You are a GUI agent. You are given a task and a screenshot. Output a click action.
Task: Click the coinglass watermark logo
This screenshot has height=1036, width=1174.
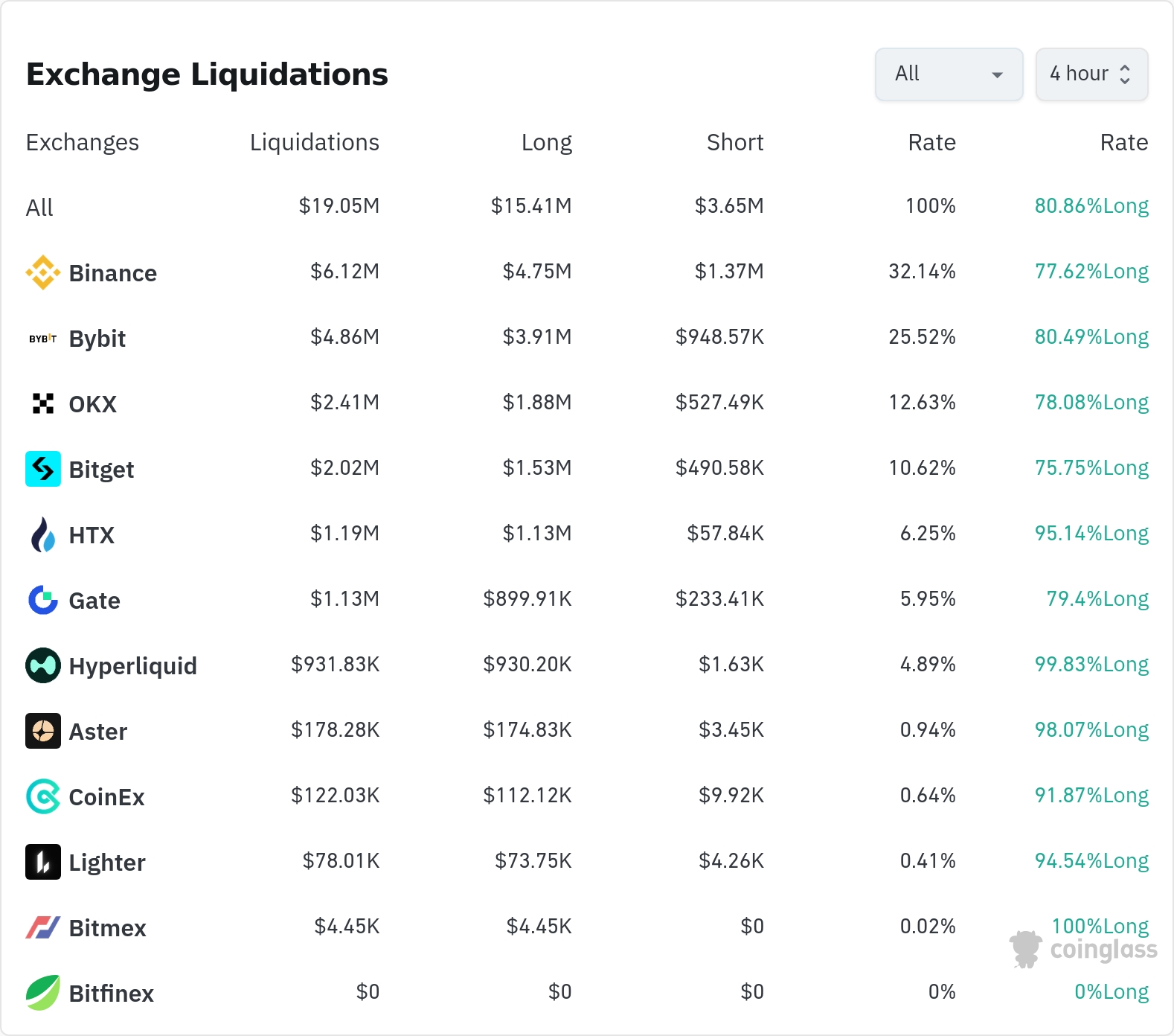[x=1083, y=950]
